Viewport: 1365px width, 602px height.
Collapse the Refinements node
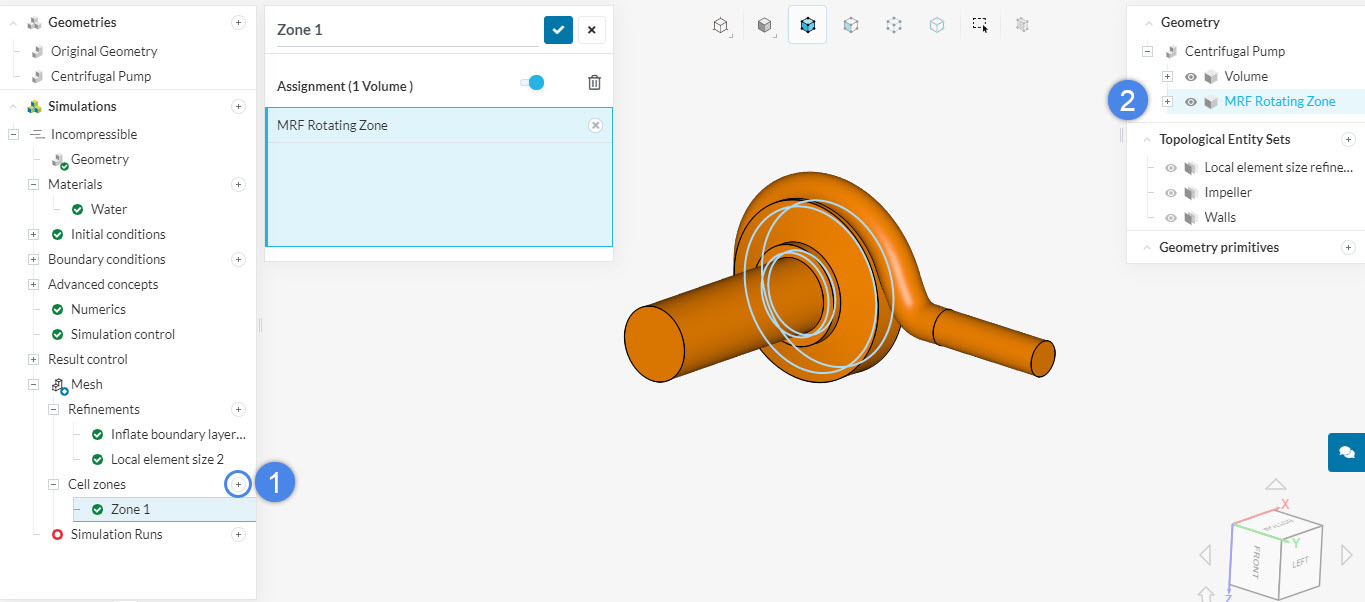[54, 409]
